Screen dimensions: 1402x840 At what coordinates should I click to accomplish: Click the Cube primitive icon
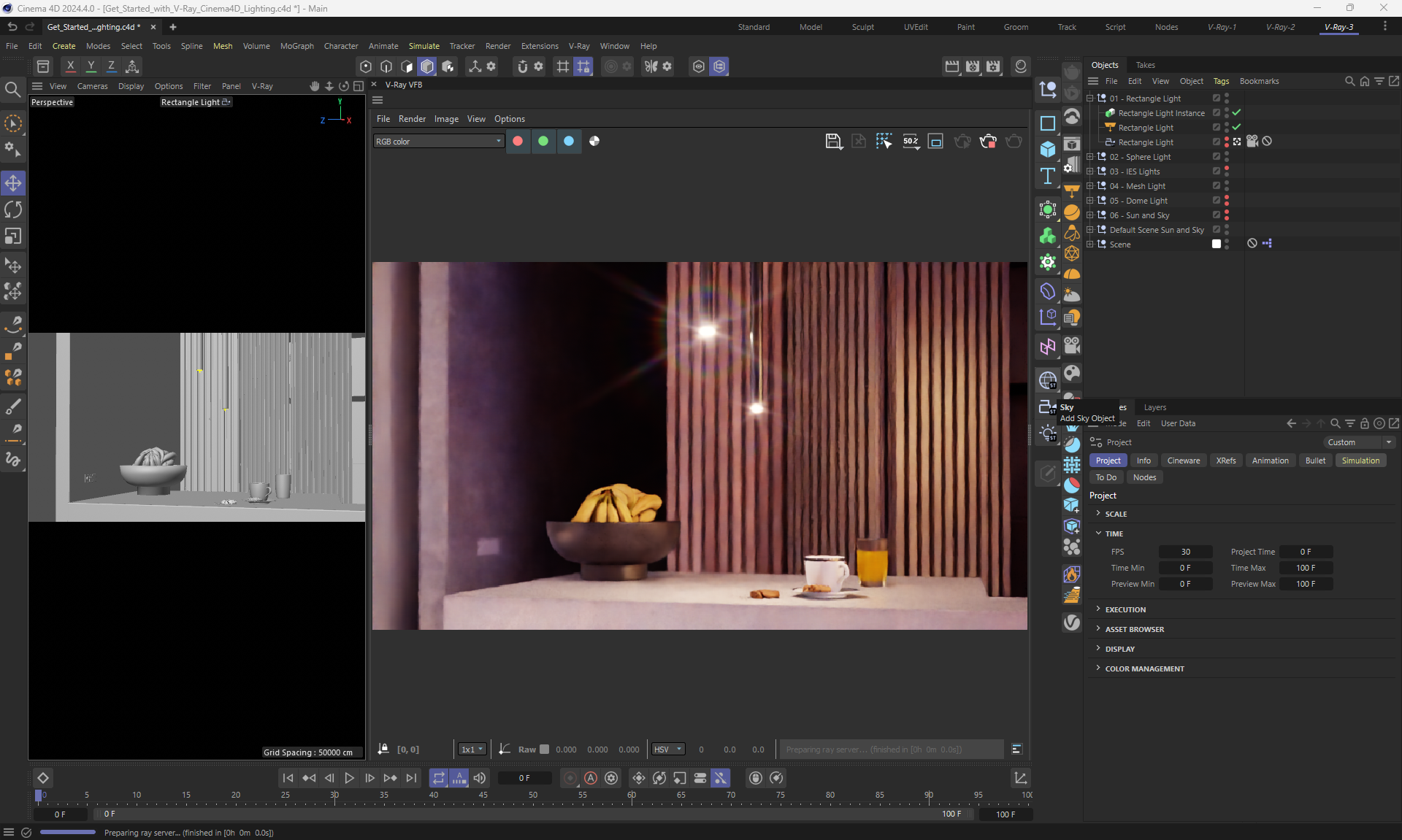[x=1048, y=150]
